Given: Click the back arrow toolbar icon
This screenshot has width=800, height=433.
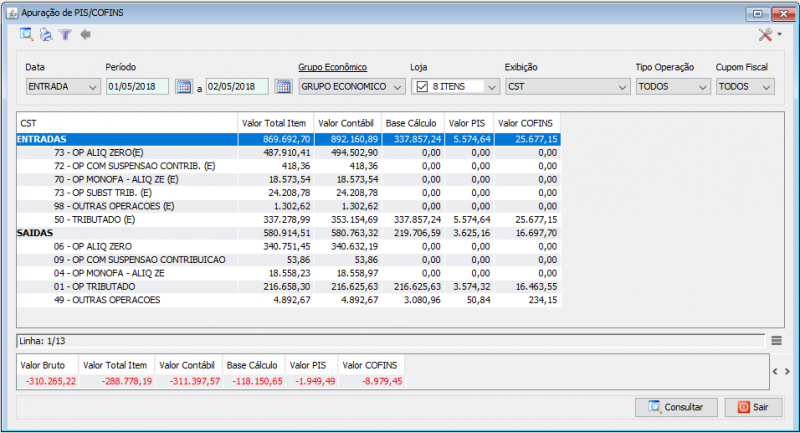Looking at the screenshot, I should click(85, 35).
